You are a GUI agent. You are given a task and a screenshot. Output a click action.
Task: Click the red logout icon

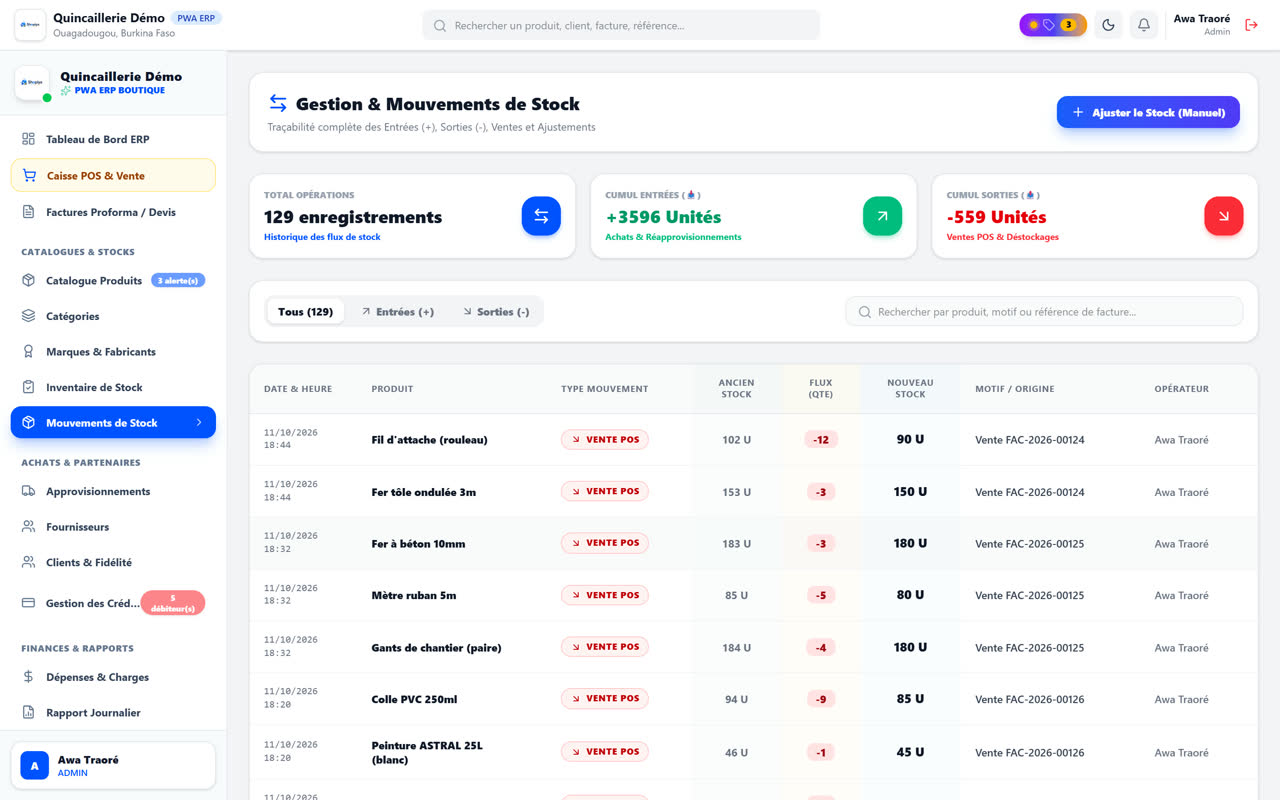tap(1251, 25)
